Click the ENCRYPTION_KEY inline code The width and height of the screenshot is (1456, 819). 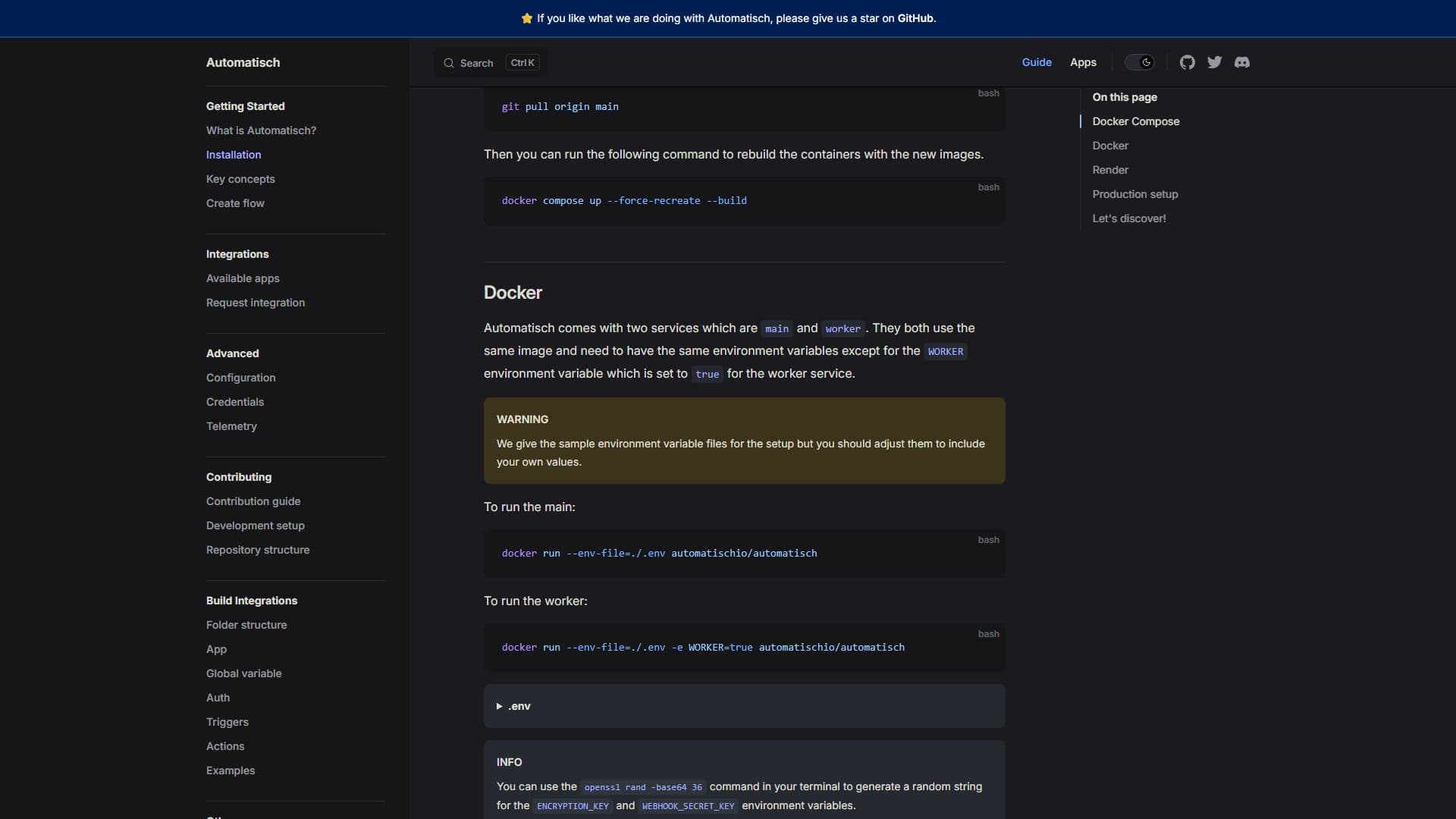pos(573,806)
